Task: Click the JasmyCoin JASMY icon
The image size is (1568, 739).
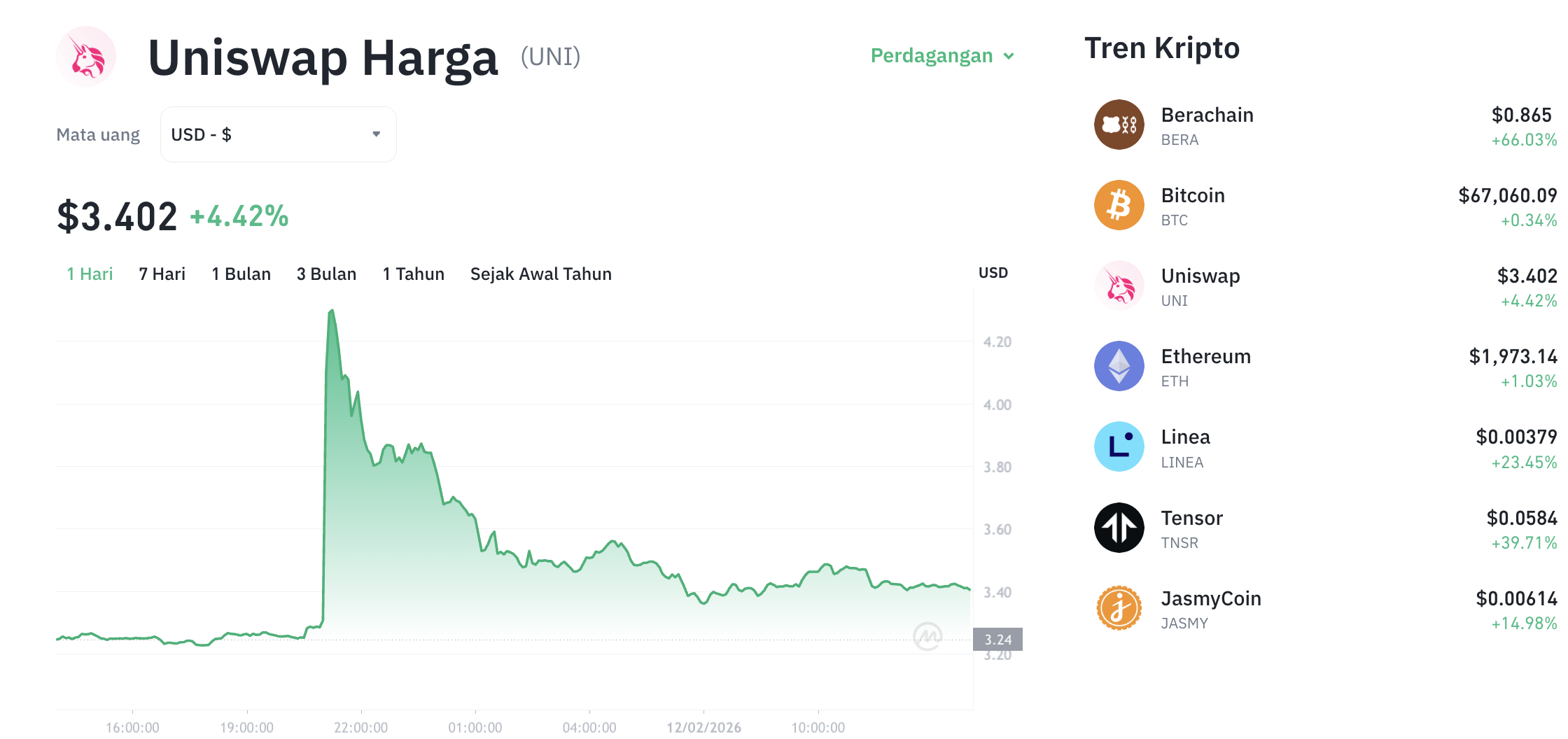Action: 1118,607
